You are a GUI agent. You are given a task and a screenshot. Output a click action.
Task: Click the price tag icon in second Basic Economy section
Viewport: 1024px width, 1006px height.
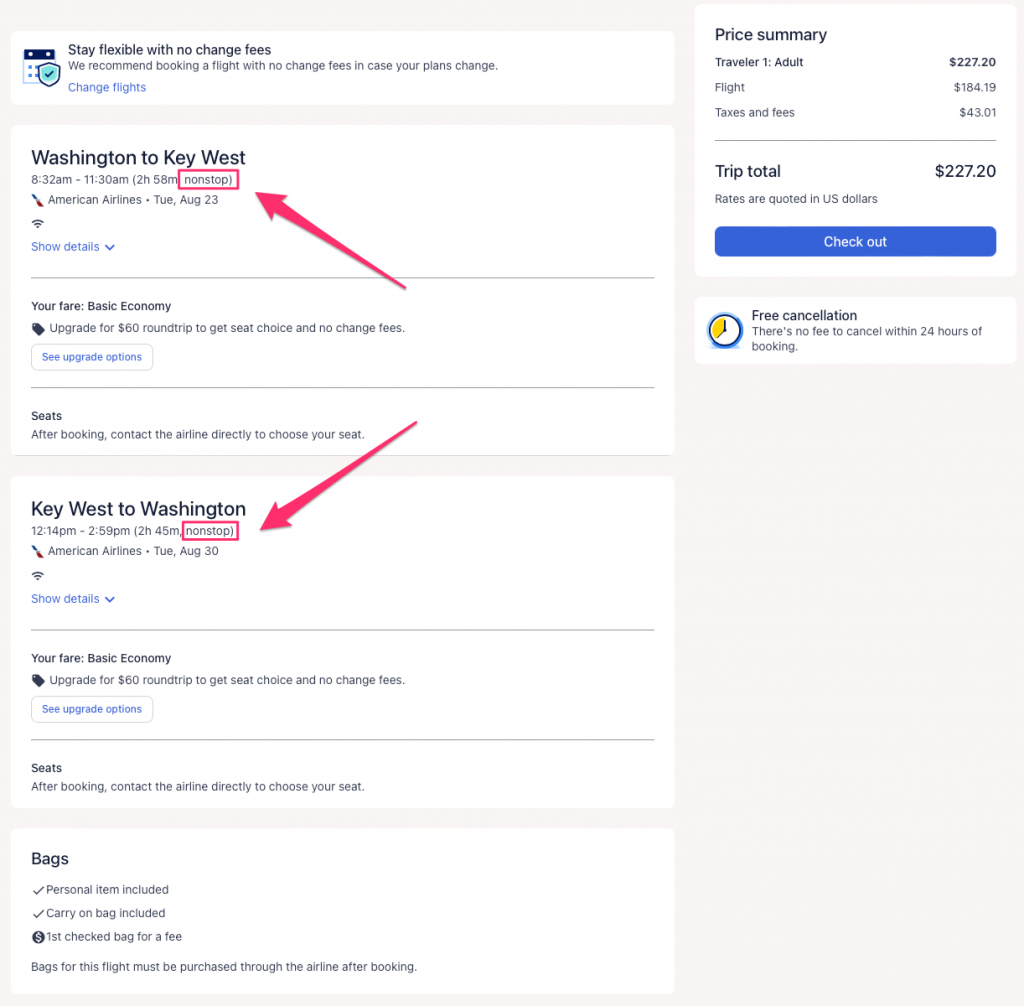pyautogui.click(x=38, y=680)
